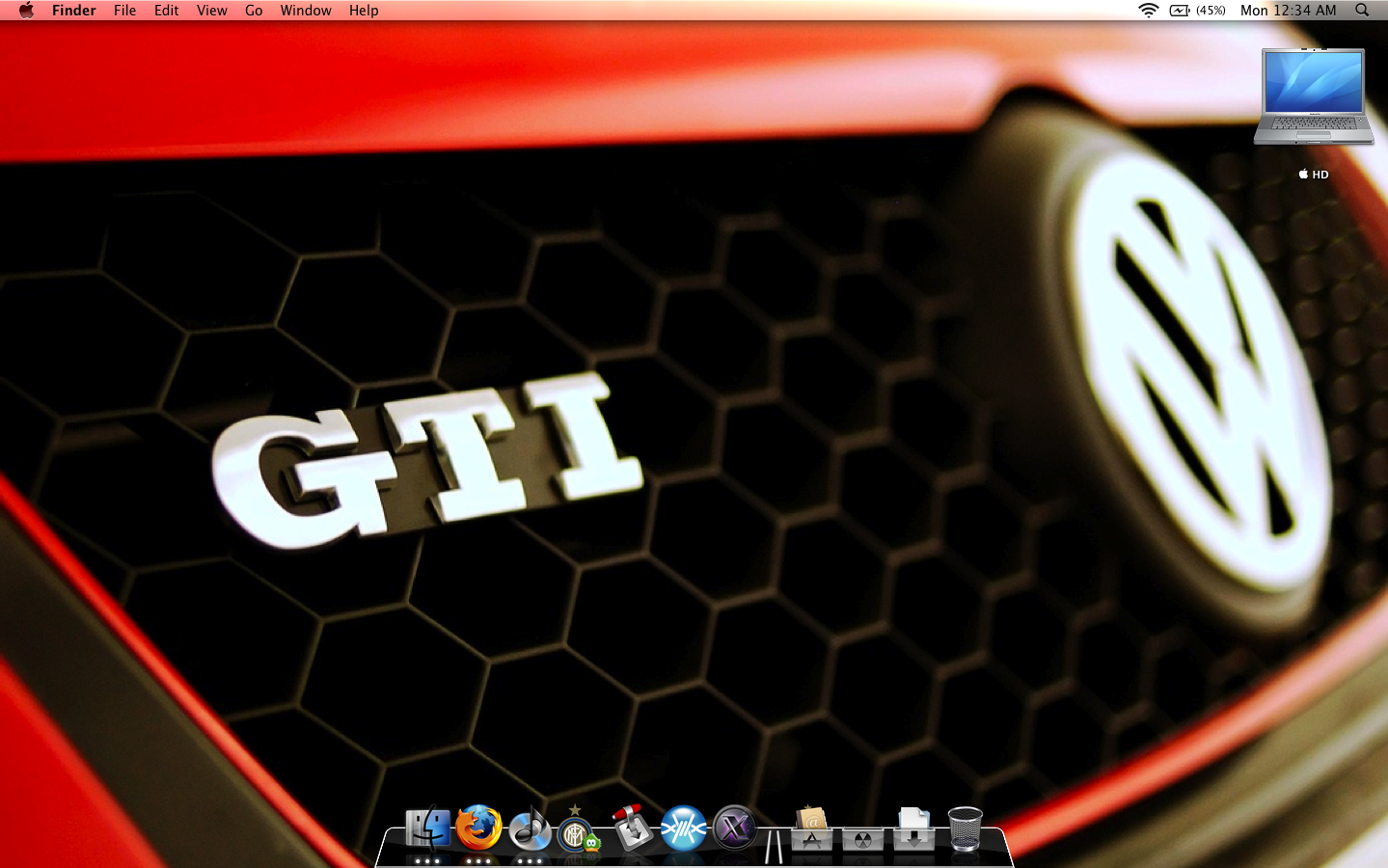Open the Finder menu
1388x868 pixels.
74,10
